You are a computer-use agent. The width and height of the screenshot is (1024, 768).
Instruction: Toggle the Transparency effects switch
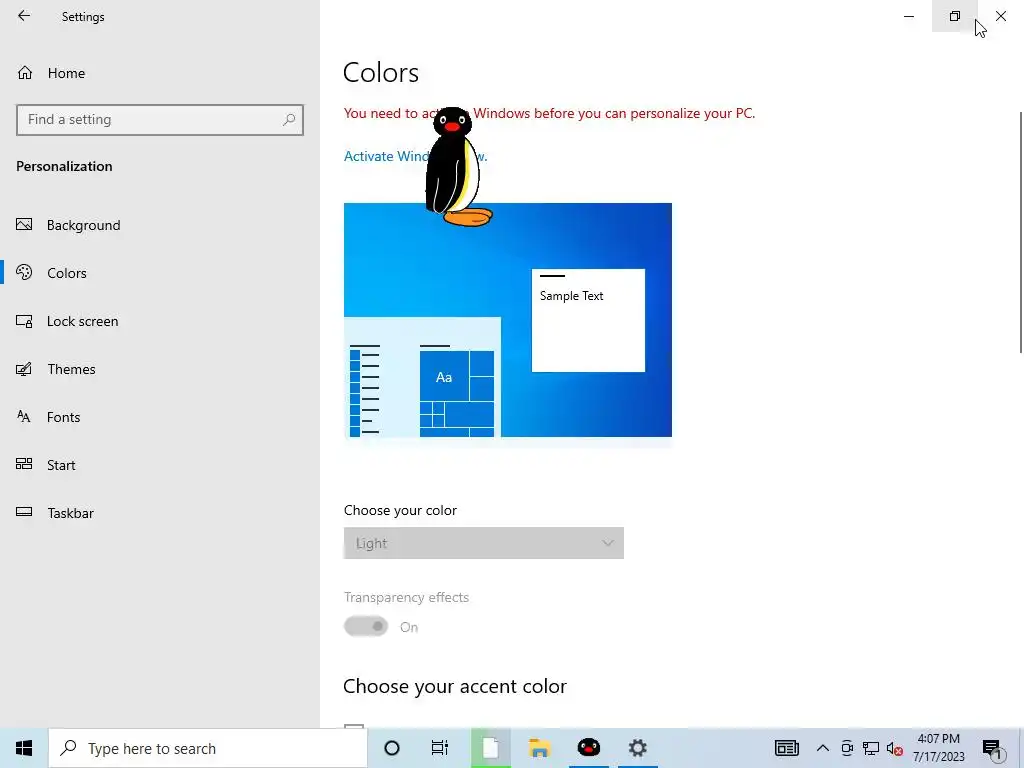point(366,626)
